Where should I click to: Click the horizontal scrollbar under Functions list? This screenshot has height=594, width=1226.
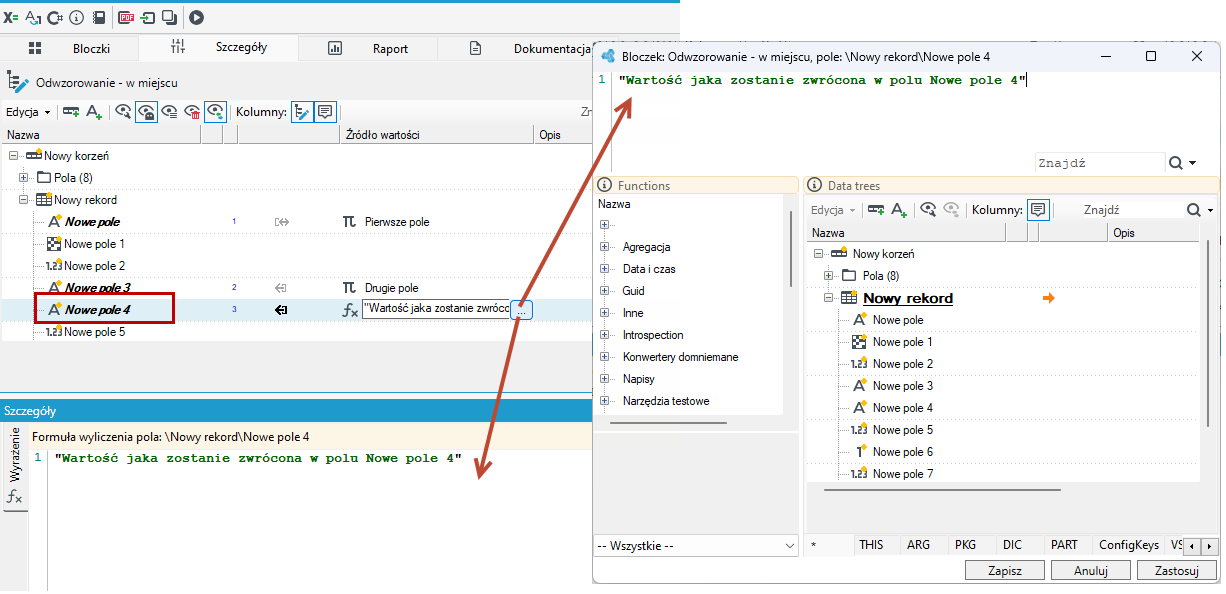pos(669,424)
